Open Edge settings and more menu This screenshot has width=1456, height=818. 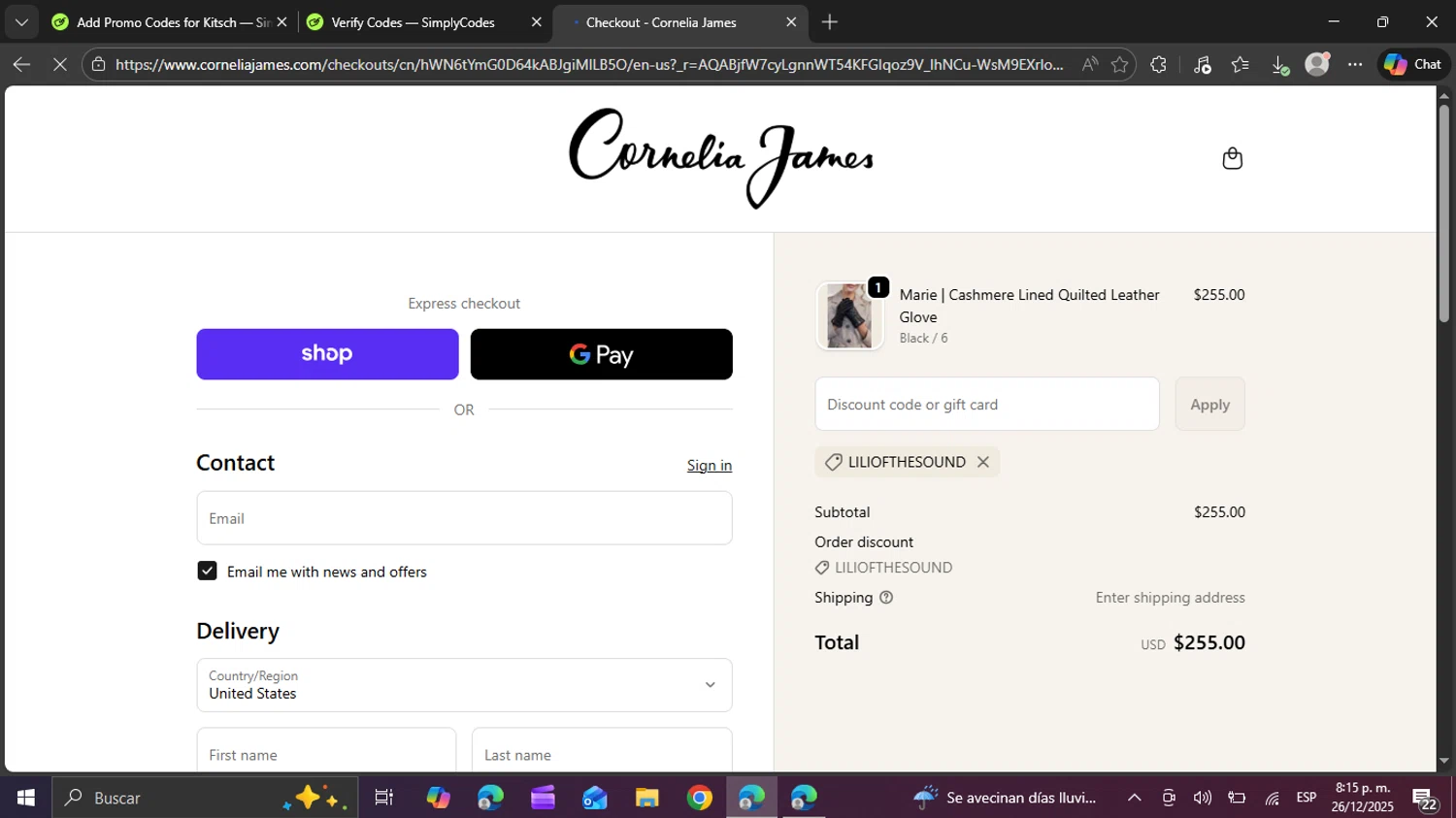1355,64
